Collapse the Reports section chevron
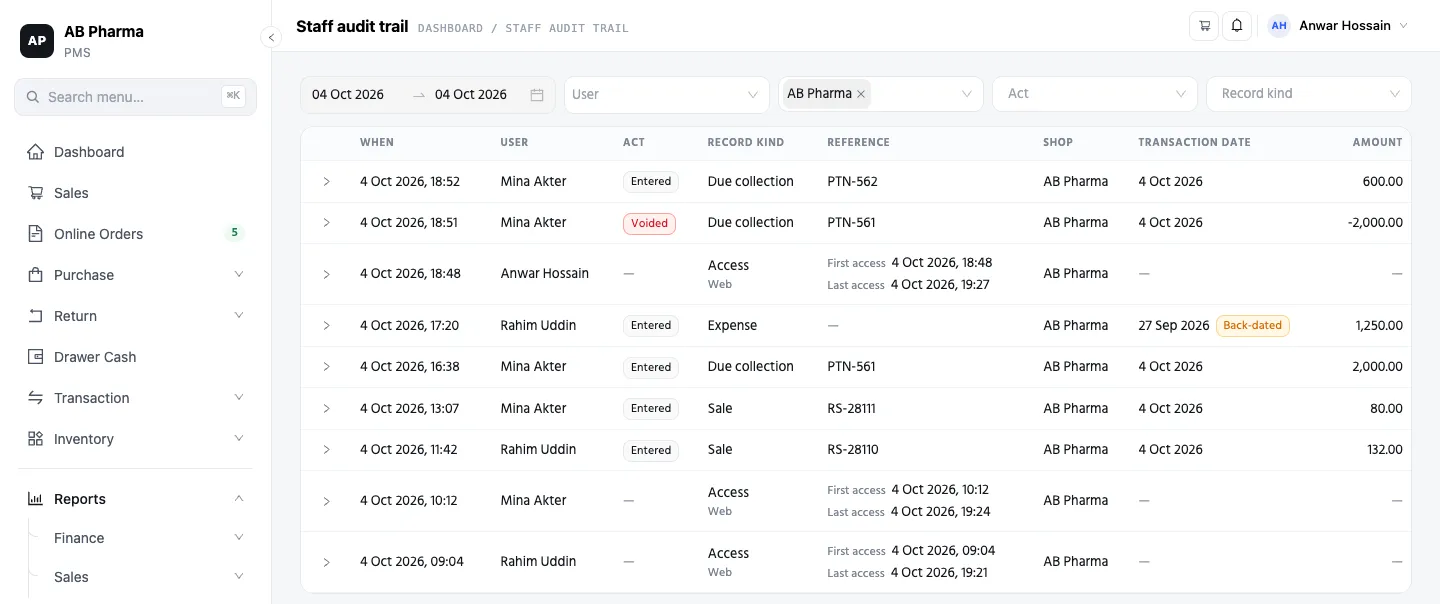The height and width of the screenshot is (604, 1440). [239, 498]
